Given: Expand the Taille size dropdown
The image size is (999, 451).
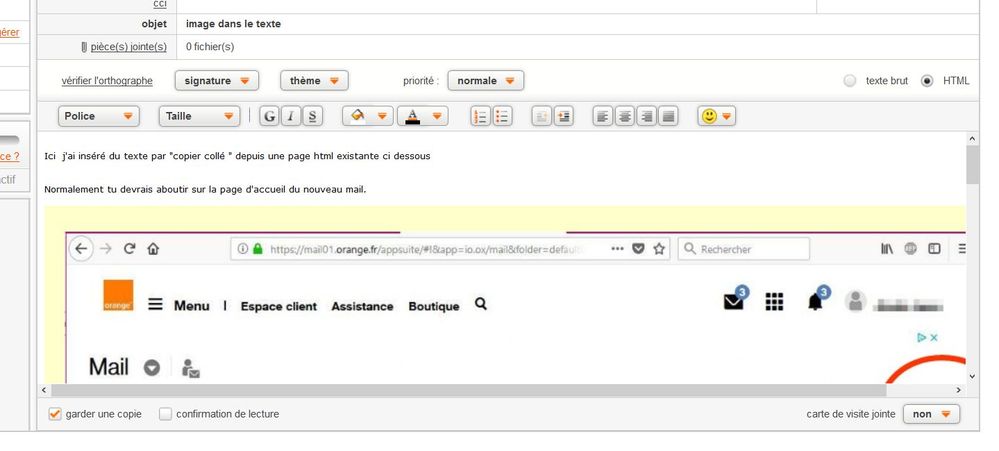Looking at the screenshot, I should pos(199,116).
